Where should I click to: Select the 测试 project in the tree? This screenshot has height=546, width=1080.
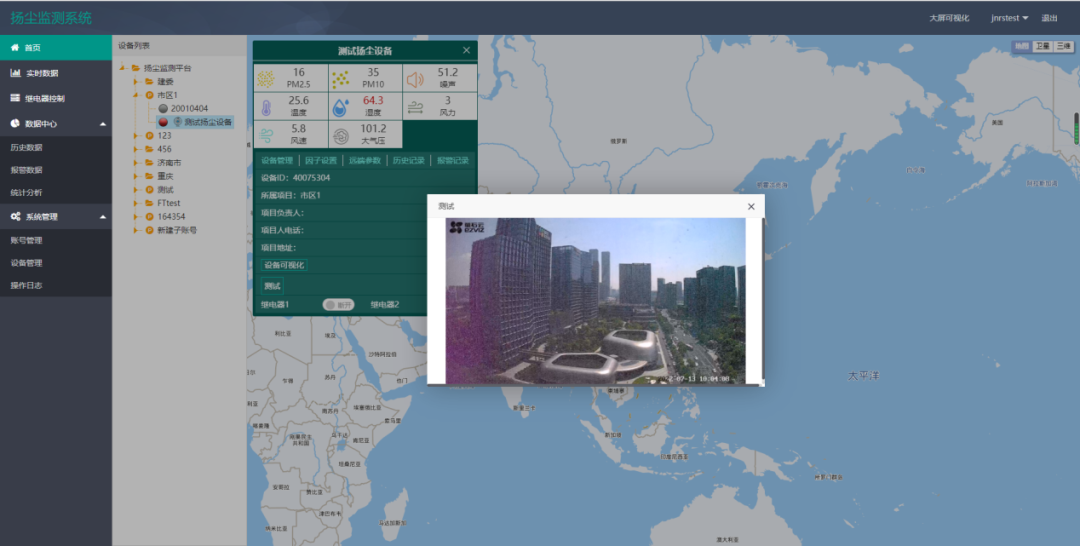[165, 189]
